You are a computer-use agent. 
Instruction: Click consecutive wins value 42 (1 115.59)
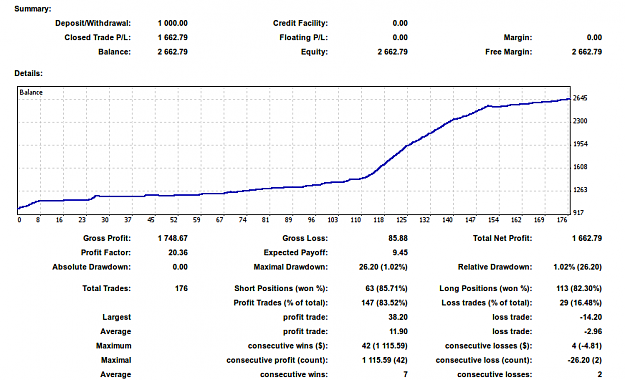pyautogui.click(x=384, y=346)
